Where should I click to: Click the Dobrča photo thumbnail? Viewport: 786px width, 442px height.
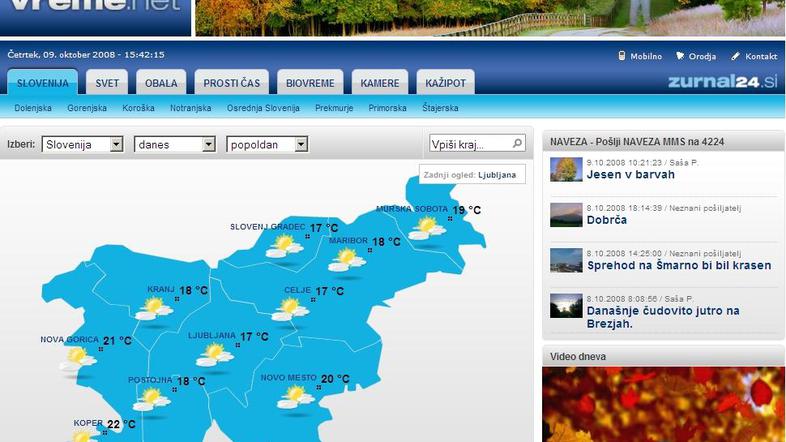coord(566,214)
